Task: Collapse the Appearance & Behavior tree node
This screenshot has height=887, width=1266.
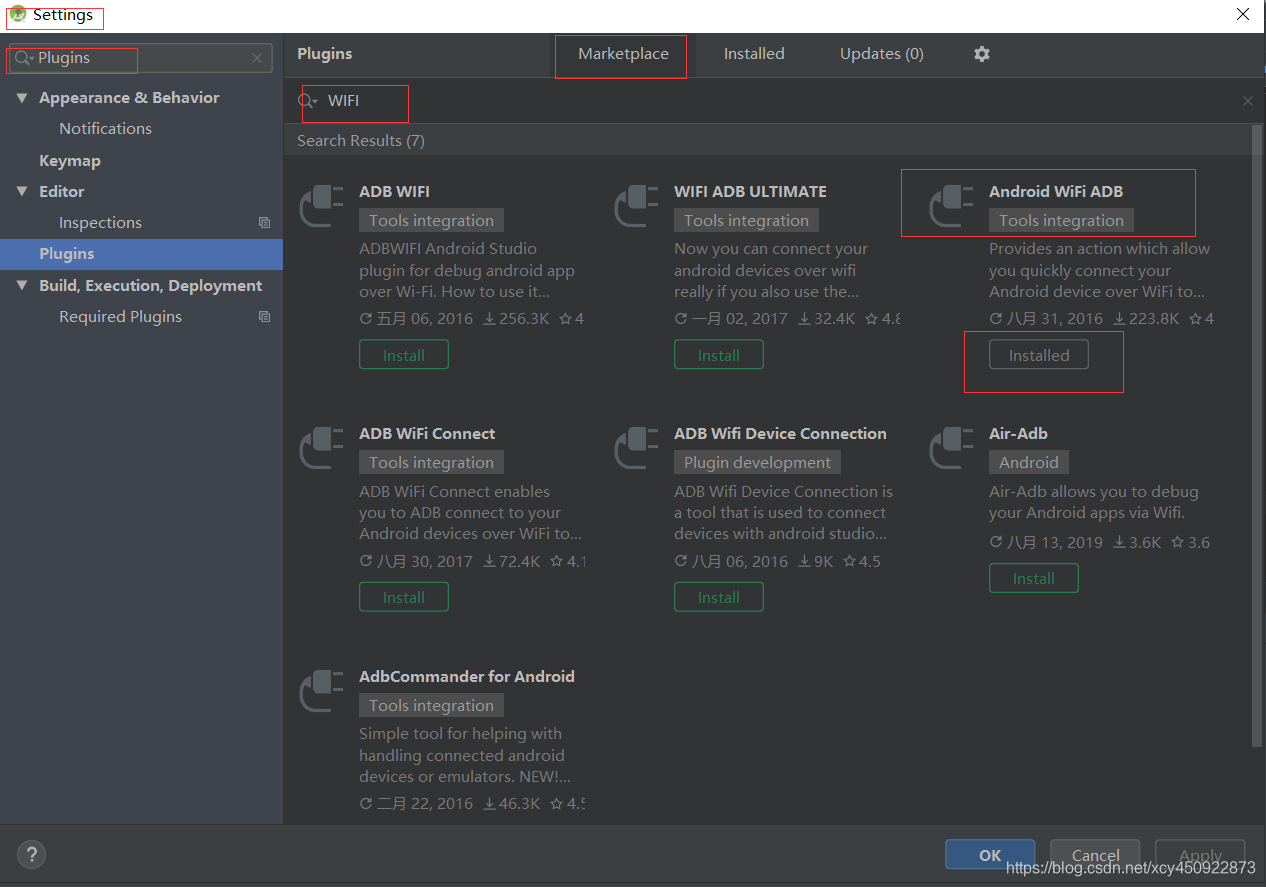Action: tap(22, 98)
